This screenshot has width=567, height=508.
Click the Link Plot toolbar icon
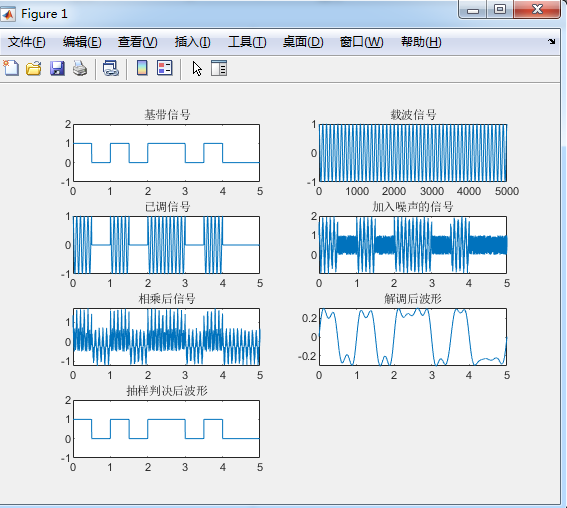[x=111, y=68]
